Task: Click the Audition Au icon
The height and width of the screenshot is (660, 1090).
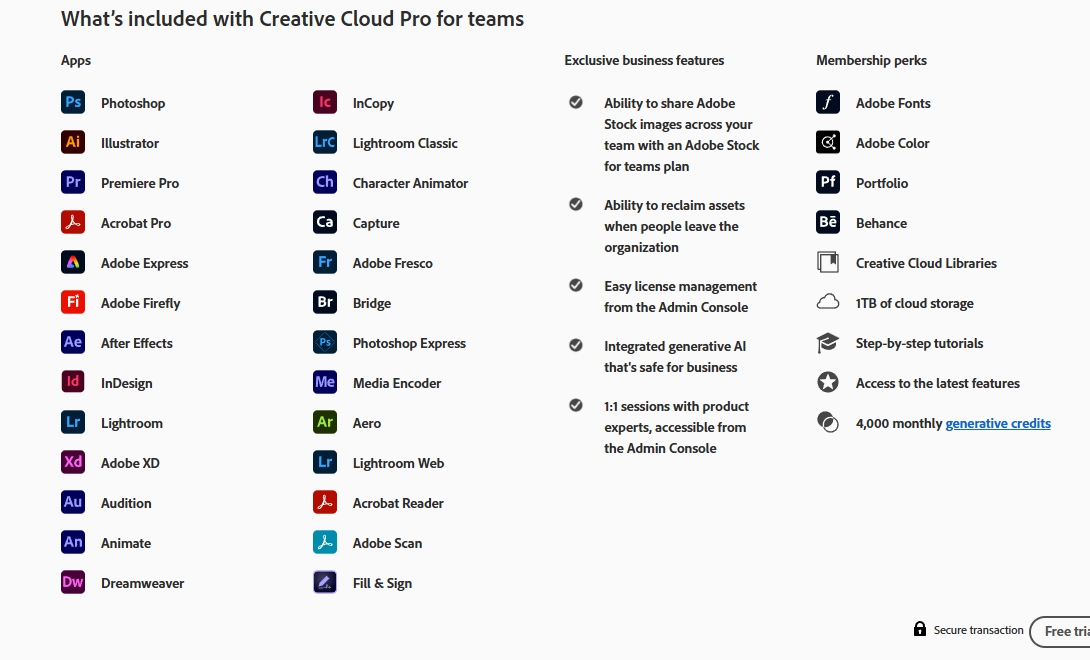Action: [73, 502]
